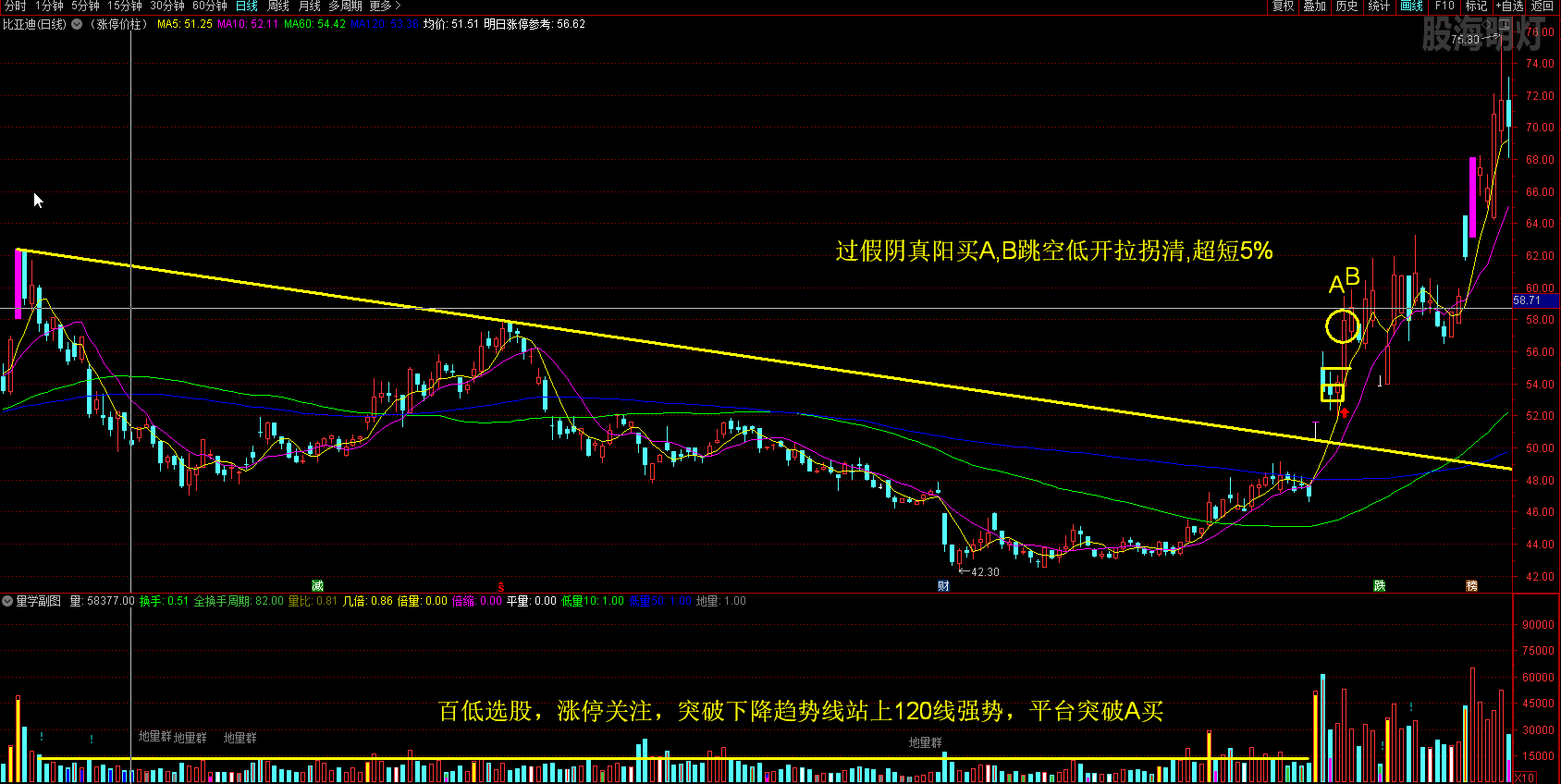Screen dimensions: 1561x784
Task: Click the 涨停价柱 indicator name
Action: (x=118, y=24)
